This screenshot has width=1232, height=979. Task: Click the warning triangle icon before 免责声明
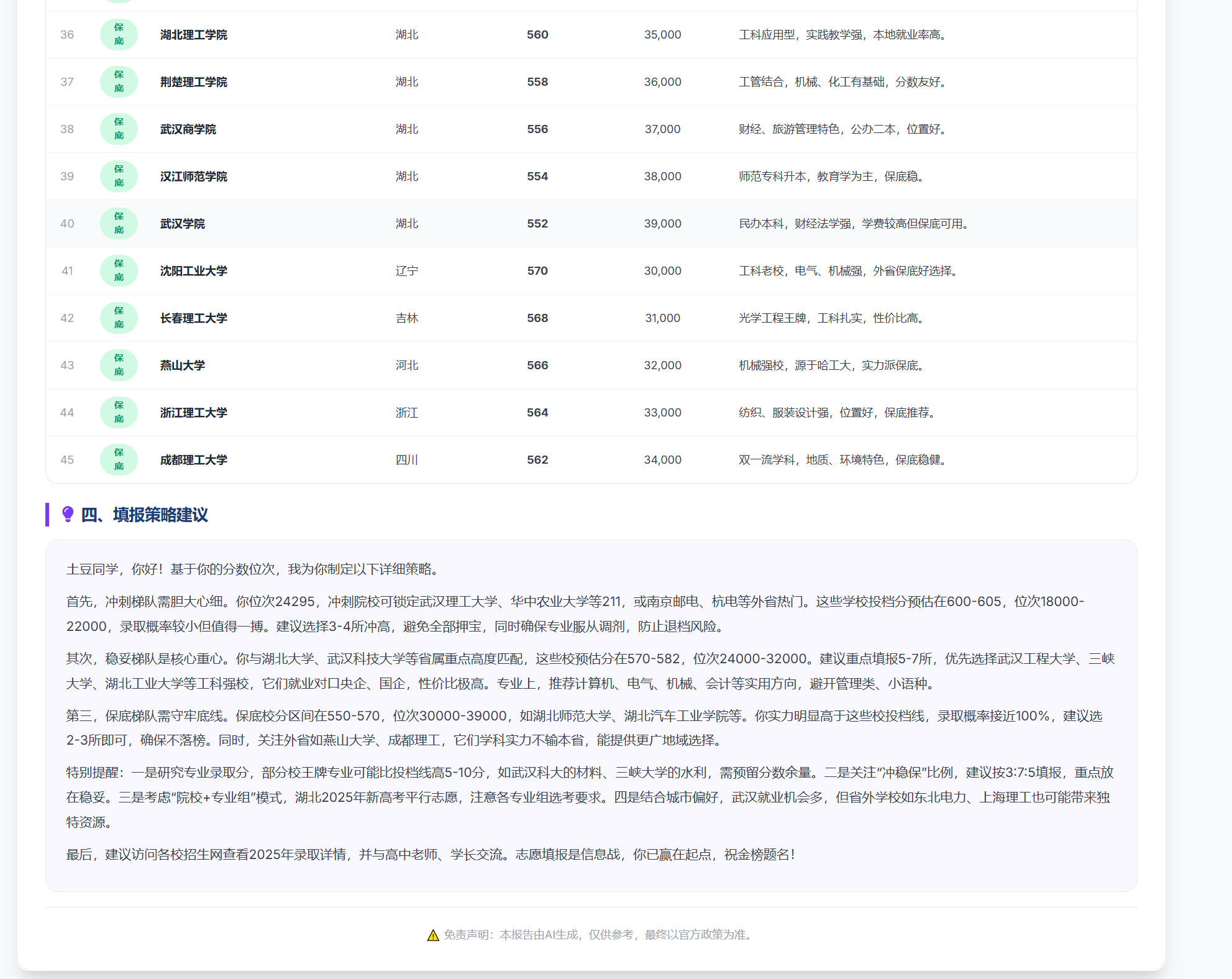point(433,935)
